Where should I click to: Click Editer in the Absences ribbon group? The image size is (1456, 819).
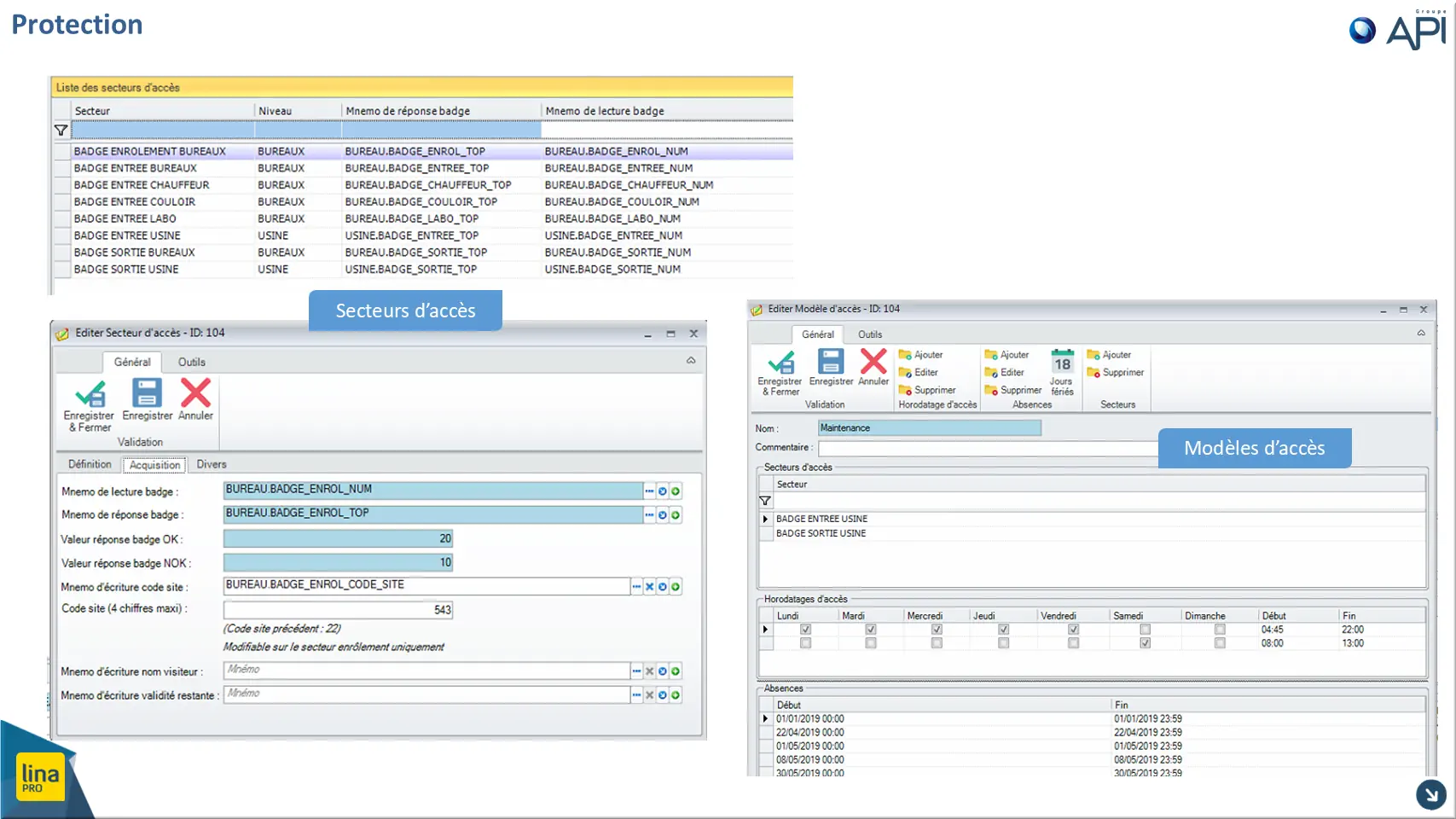(x=1004, y=373)
